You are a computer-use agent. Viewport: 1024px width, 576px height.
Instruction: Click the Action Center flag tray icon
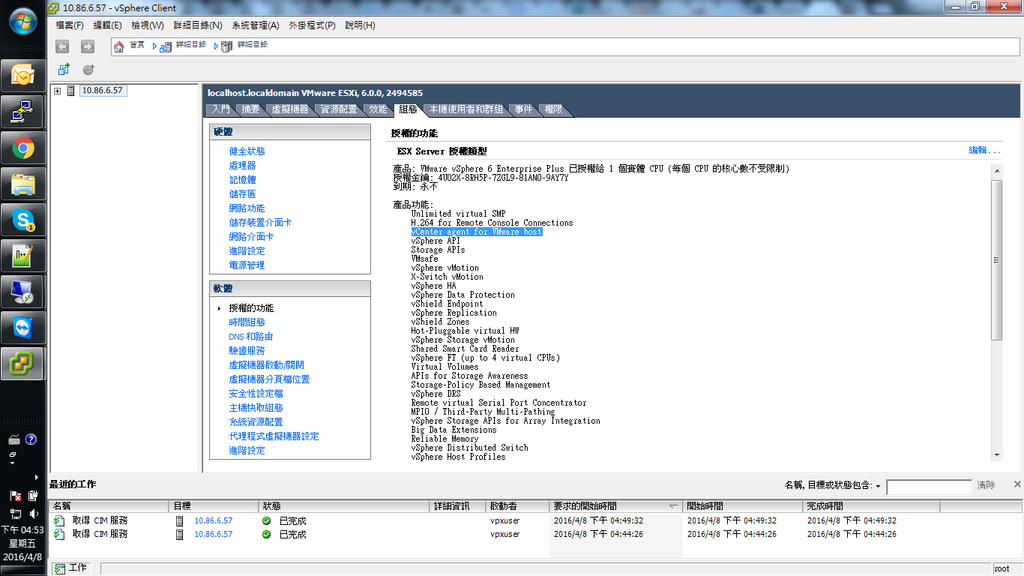(16, 496)
